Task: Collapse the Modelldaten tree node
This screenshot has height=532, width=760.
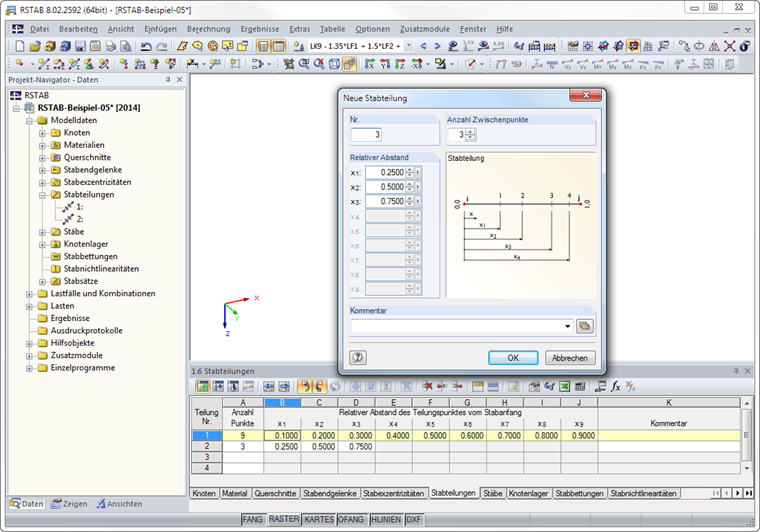Action: click(x=30, y=121)
